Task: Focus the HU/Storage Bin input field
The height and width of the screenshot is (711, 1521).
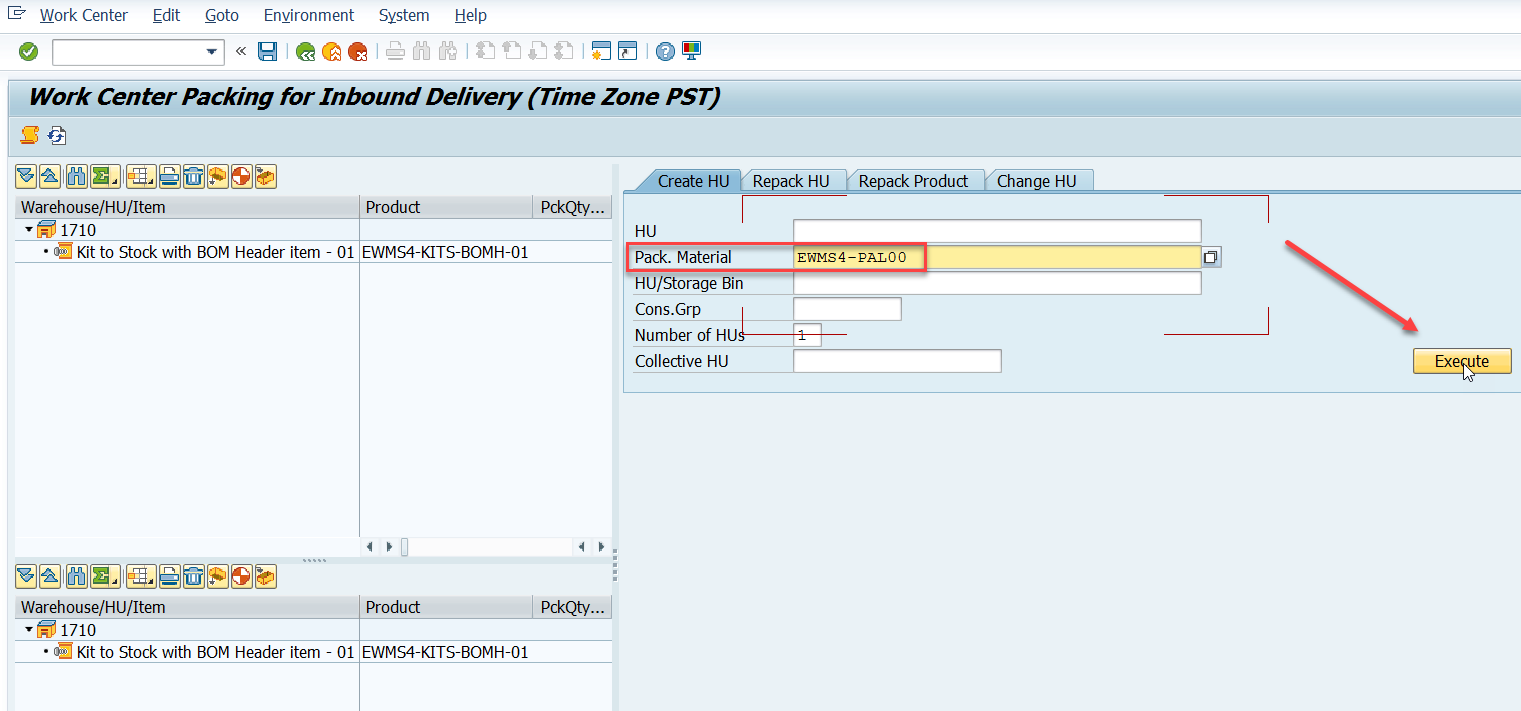Action: tap(997, 283)
